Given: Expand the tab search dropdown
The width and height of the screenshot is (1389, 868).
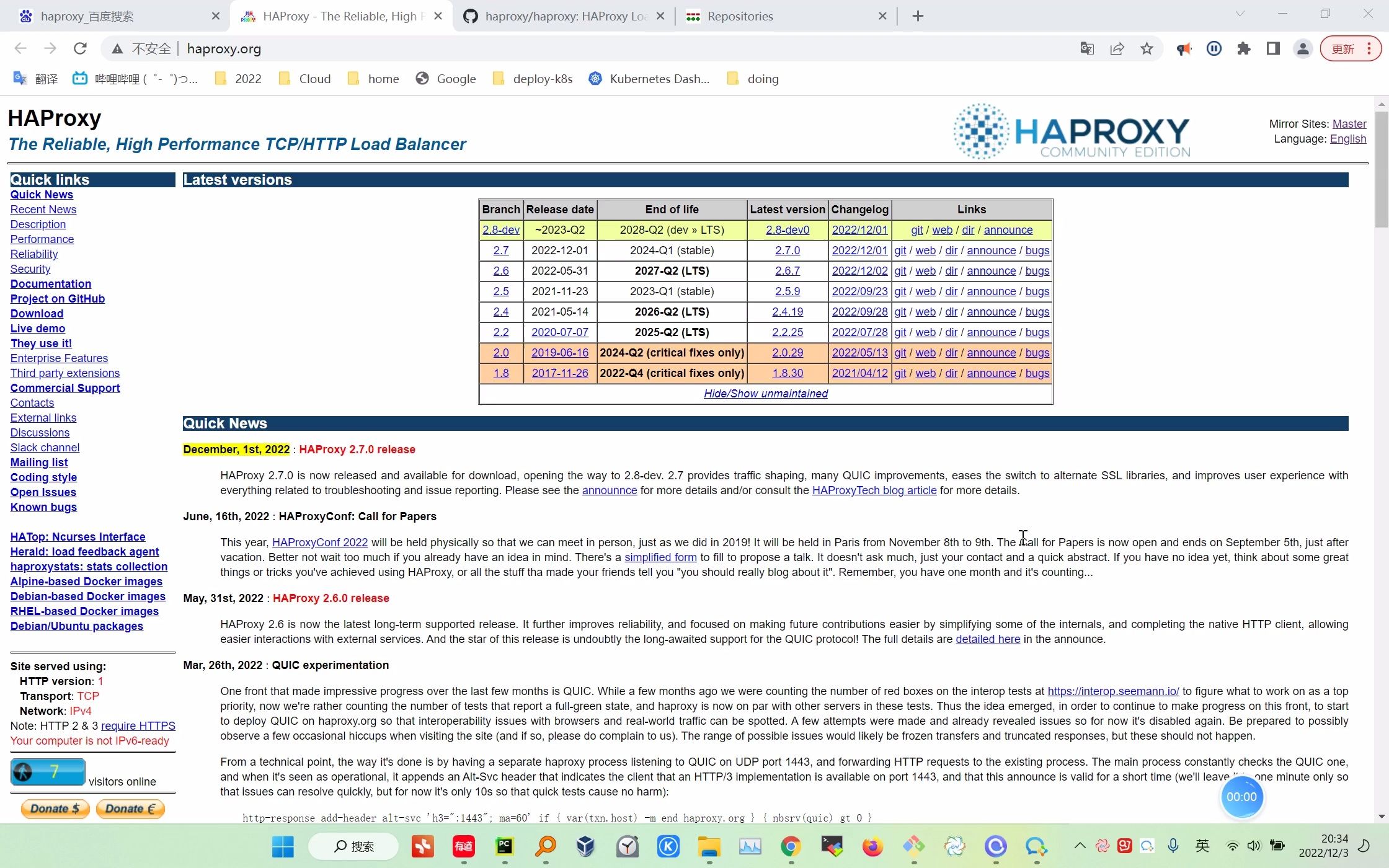Looking at the screenshot, I should click(x=1240, y=14).
